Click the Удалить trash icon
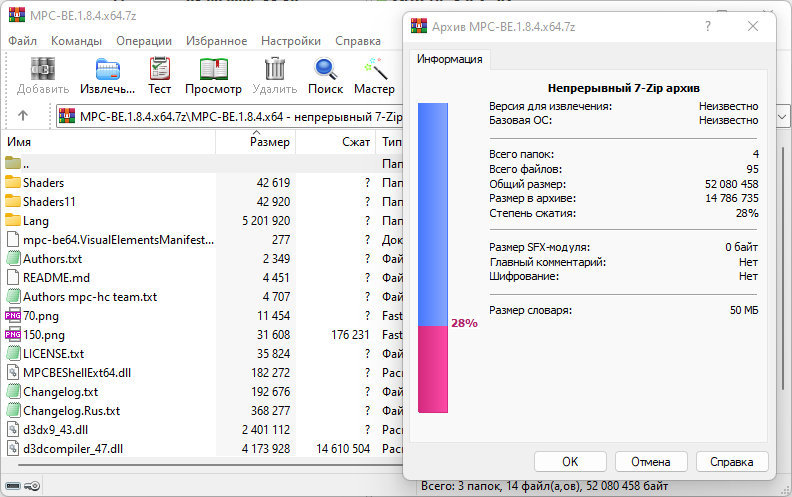Viewport: 792px width, 497px height. tap(275, 69)
